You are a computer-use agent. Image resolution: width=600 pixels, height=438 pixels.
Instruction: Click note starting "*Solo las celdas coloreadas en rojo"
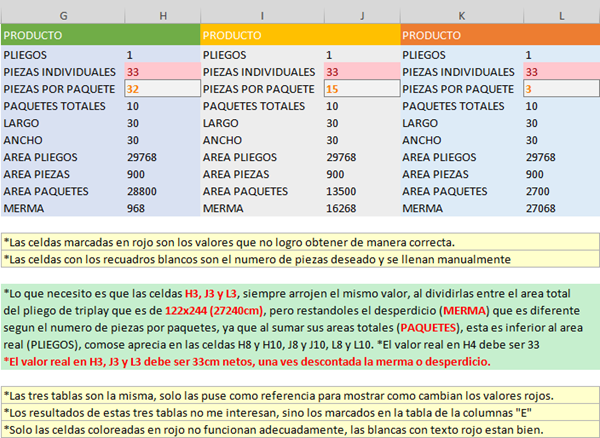point(300,430)
